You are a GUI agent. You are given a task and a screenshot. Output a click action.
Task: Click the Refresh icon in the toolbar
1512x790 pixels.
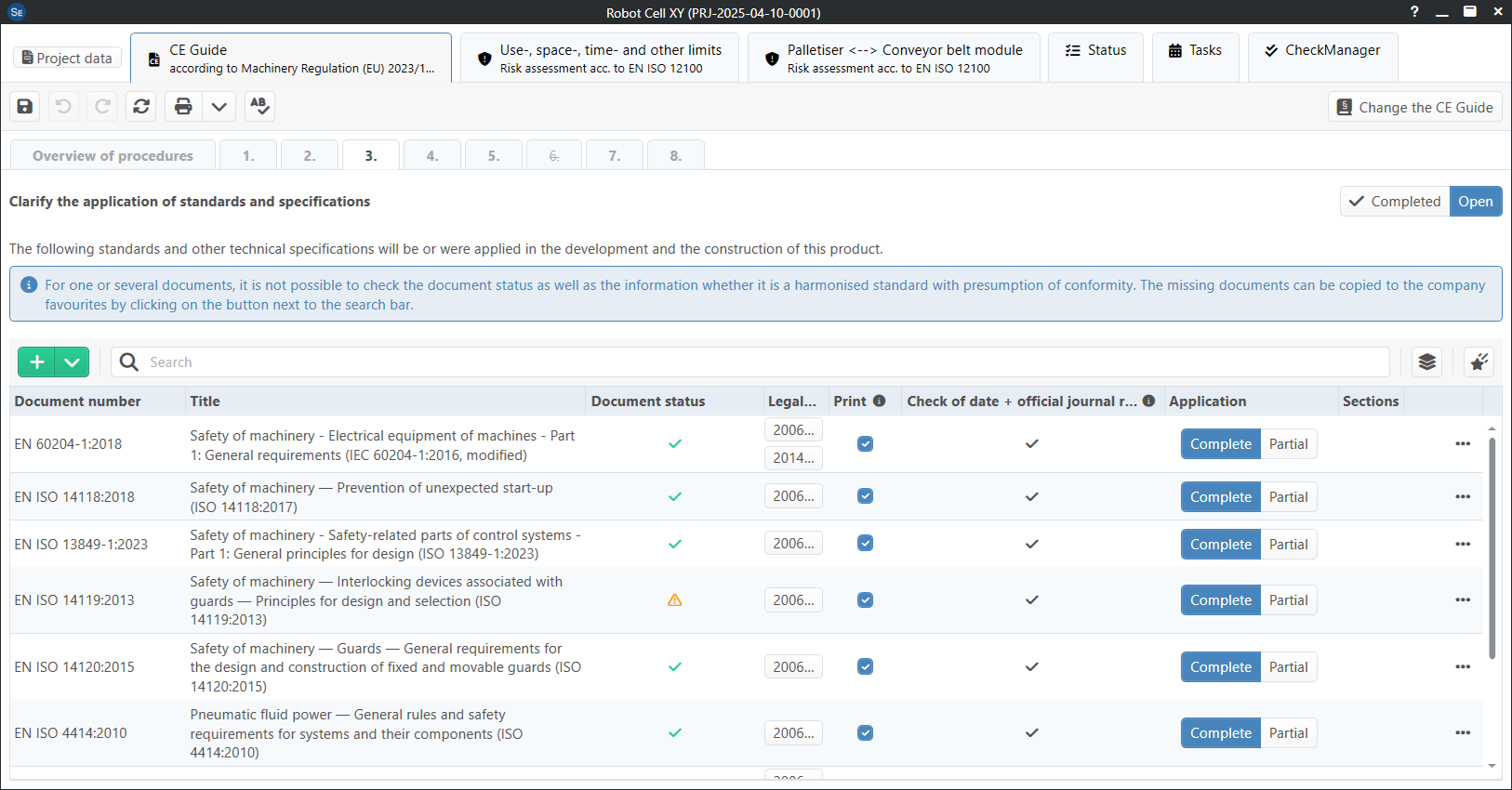[x=141, y=106]
